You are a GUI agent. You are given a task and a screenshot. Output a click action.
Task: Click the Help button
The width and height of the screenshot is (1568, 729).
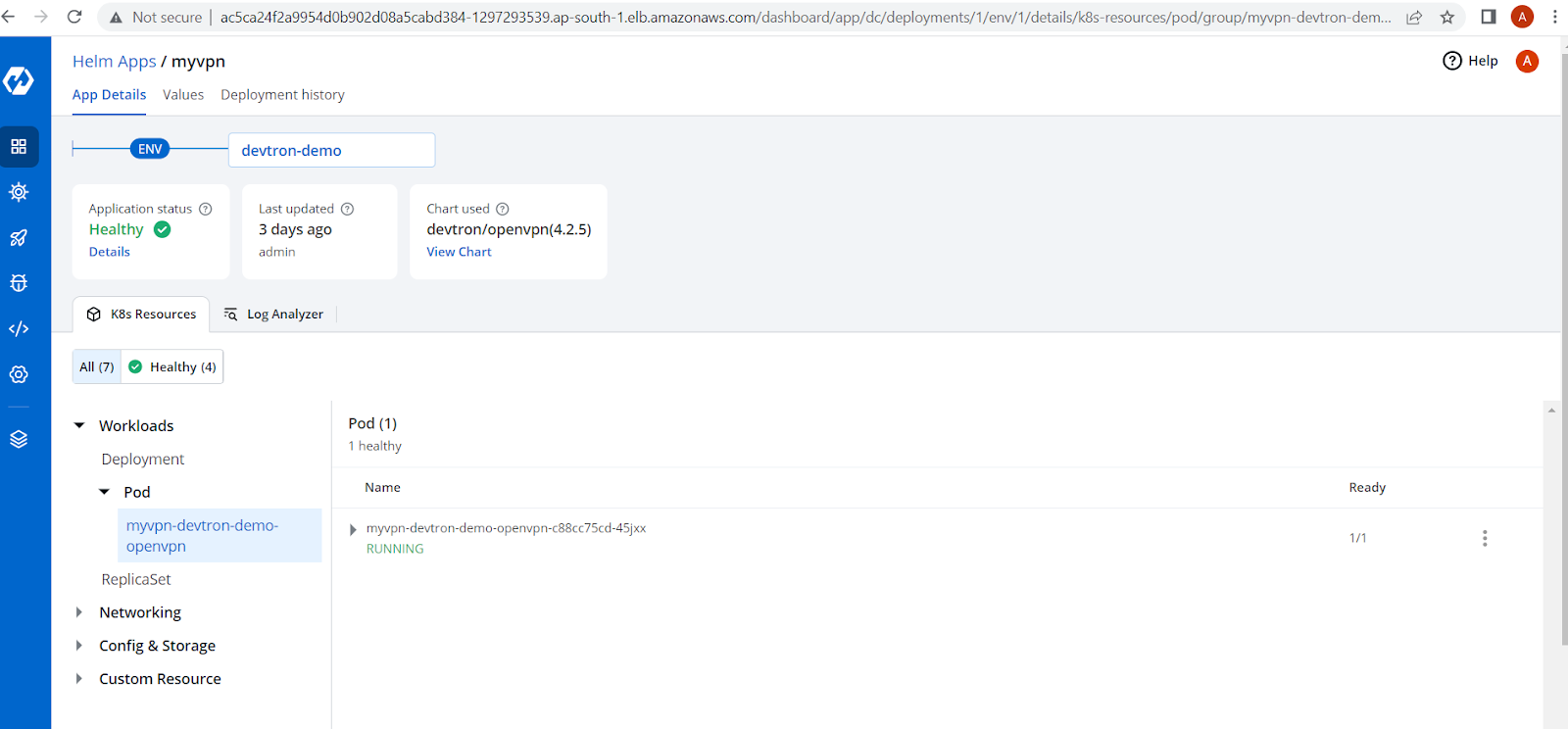(x=1470, y=61)
